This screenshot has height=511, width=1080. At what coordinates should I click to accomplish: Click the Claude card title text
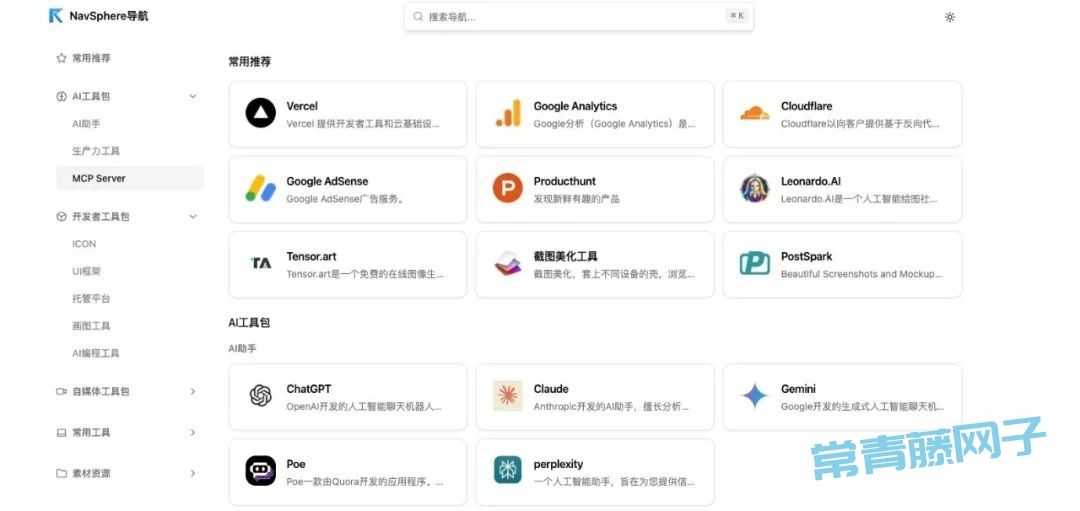click(551, 389)
